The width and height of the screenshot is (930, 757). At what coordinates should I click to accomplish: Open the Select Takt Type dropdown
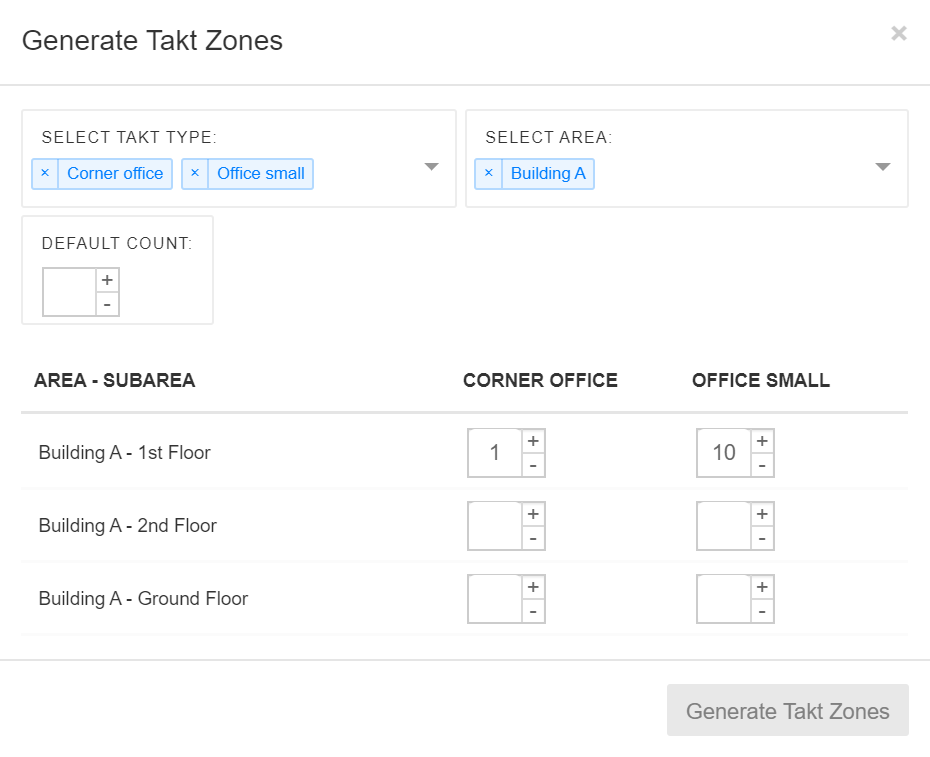click(x=431, y=167)
